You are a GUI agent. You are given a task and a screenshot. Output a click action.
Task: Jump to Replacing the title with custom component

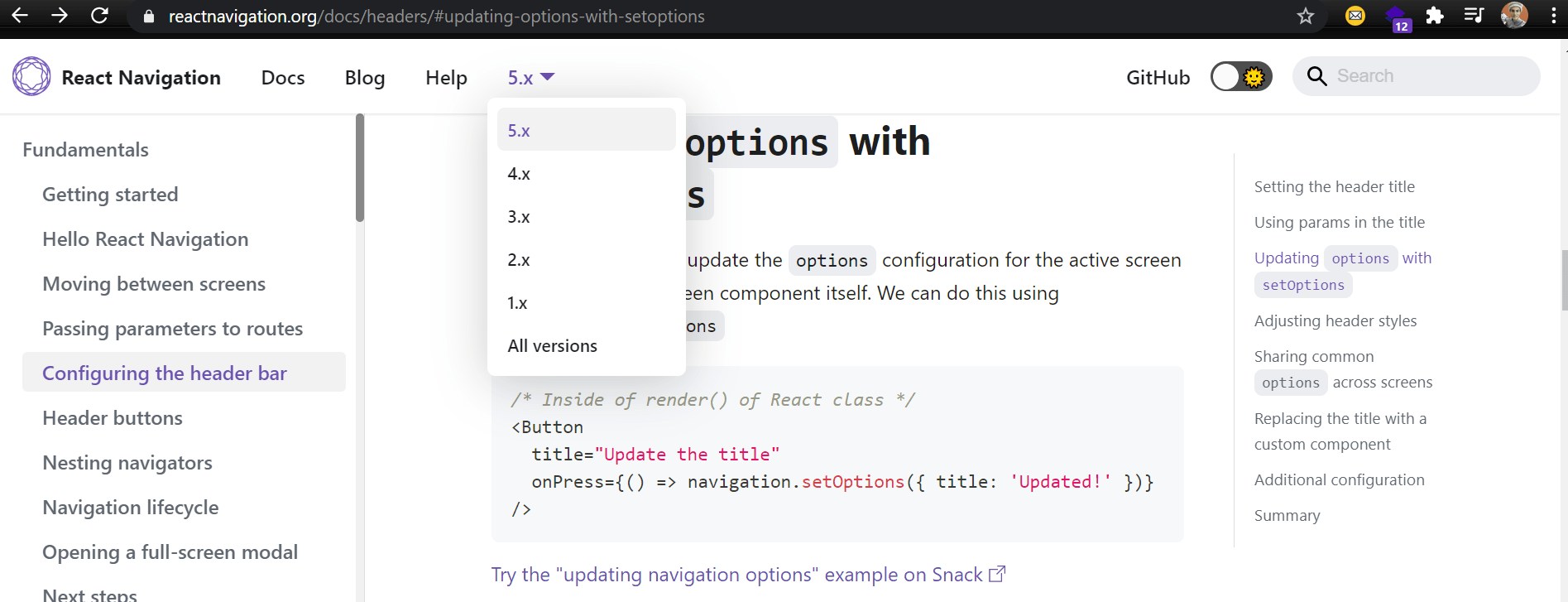pos(1340,431)
